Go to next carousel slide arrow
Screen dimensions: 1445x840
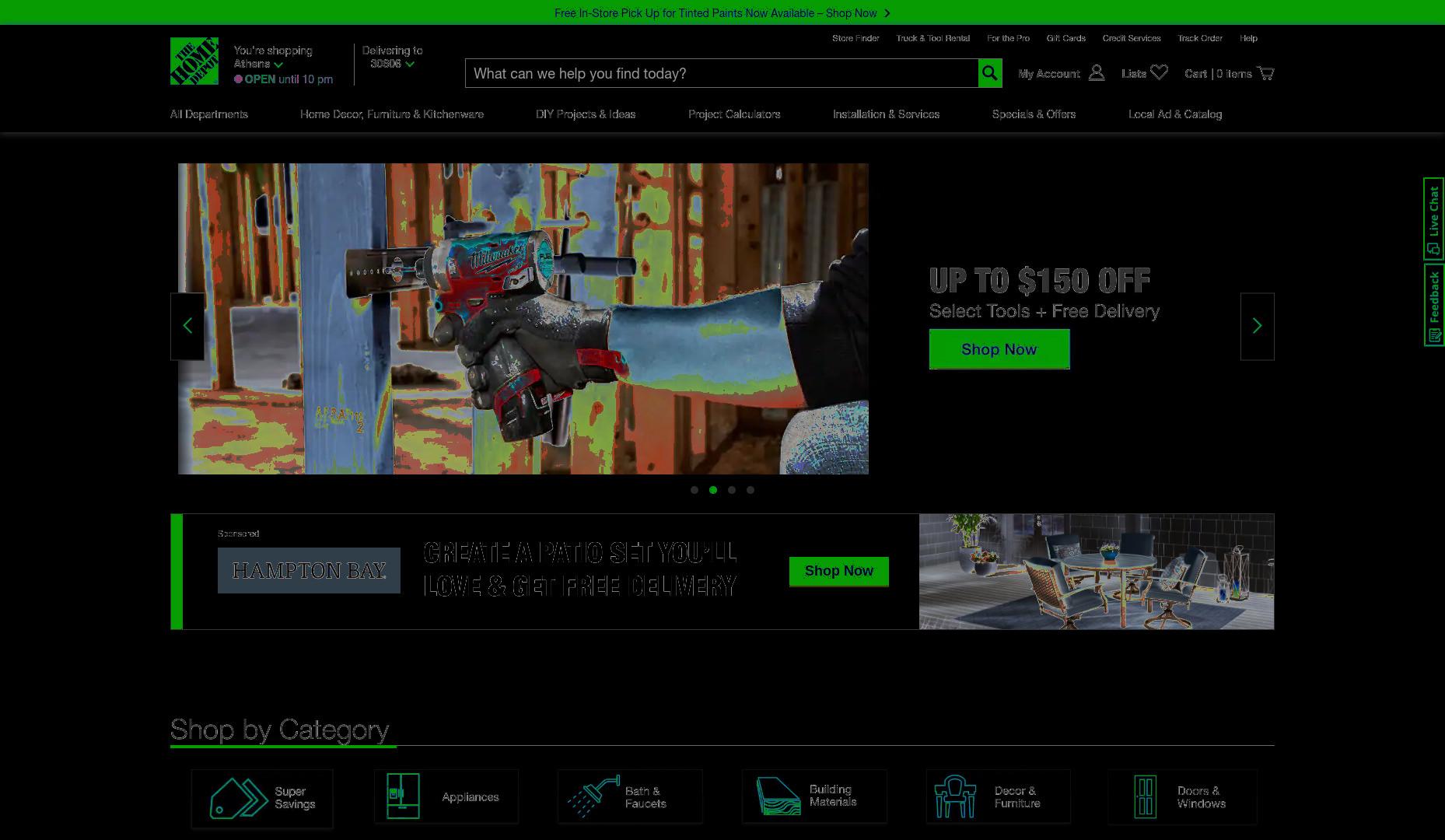1258,326
